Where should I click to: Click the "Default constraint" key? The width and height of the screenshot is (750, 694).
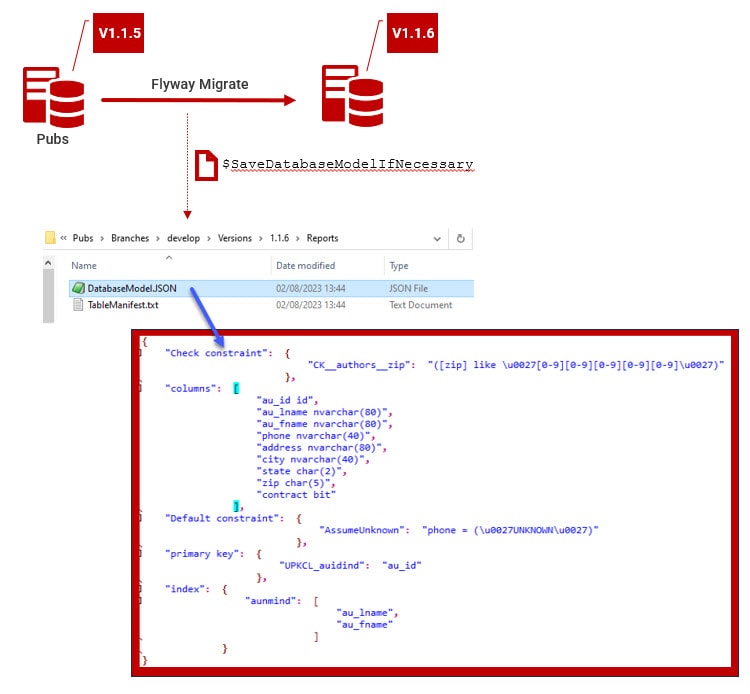222,518
